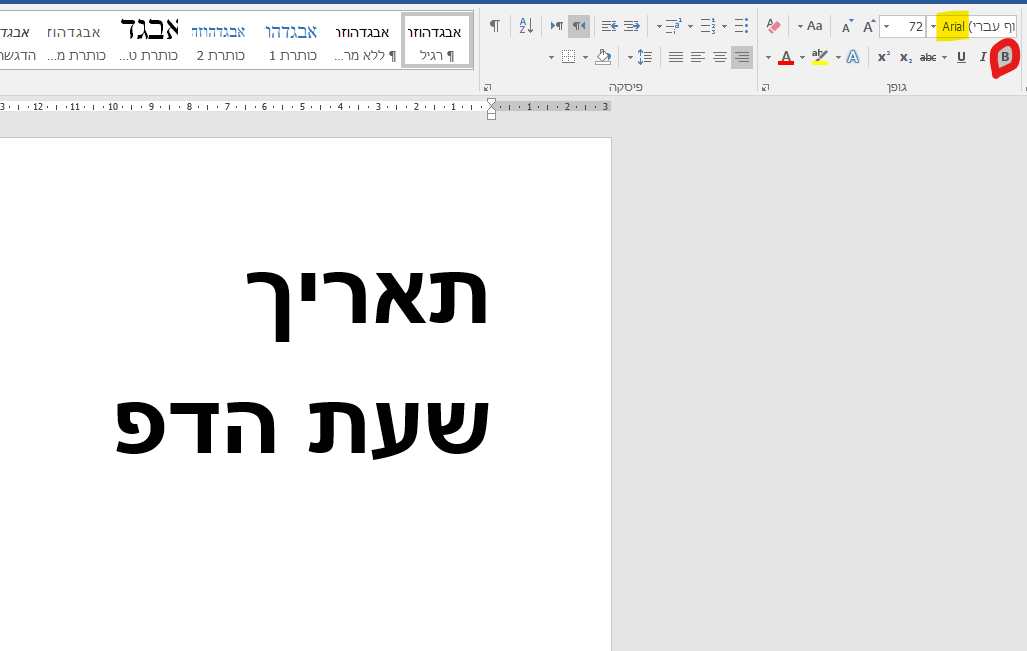Open font color dropdown arrow
Viewport: 1027px width, 651px height.
[x=768, y=58]
